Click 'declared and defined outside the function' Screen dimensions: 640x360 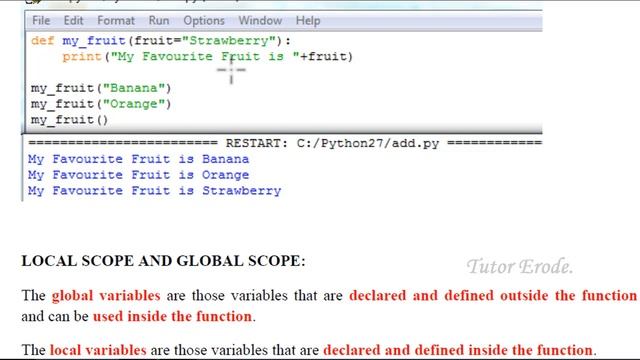click(493, 296)
